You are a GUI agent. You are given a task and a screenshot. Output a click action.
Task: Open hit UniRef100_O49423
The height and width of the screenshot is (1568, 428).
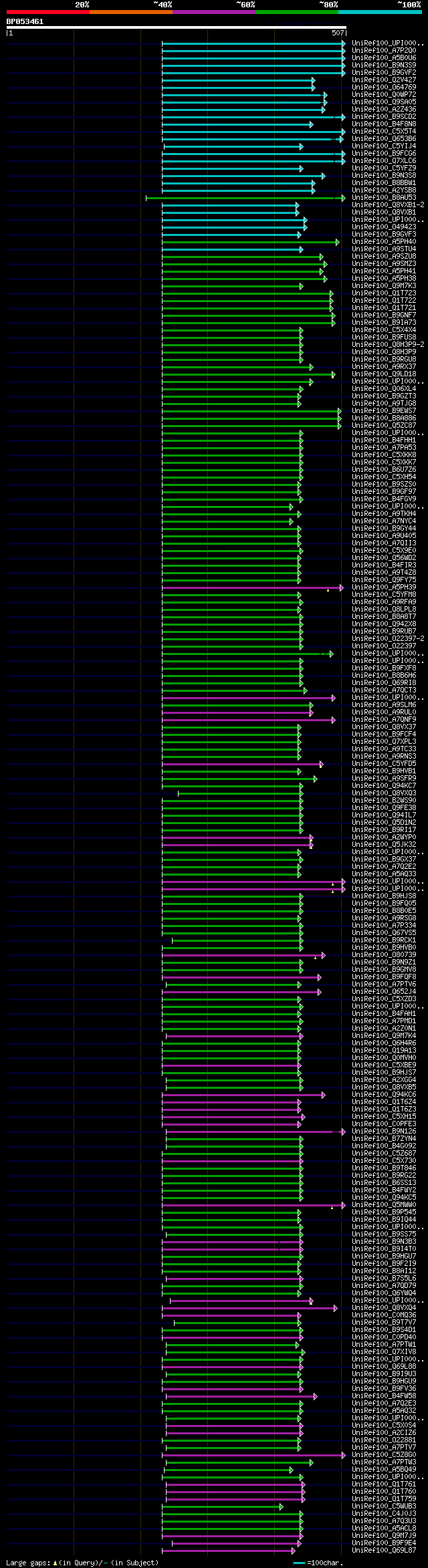[x=384, y=227]
